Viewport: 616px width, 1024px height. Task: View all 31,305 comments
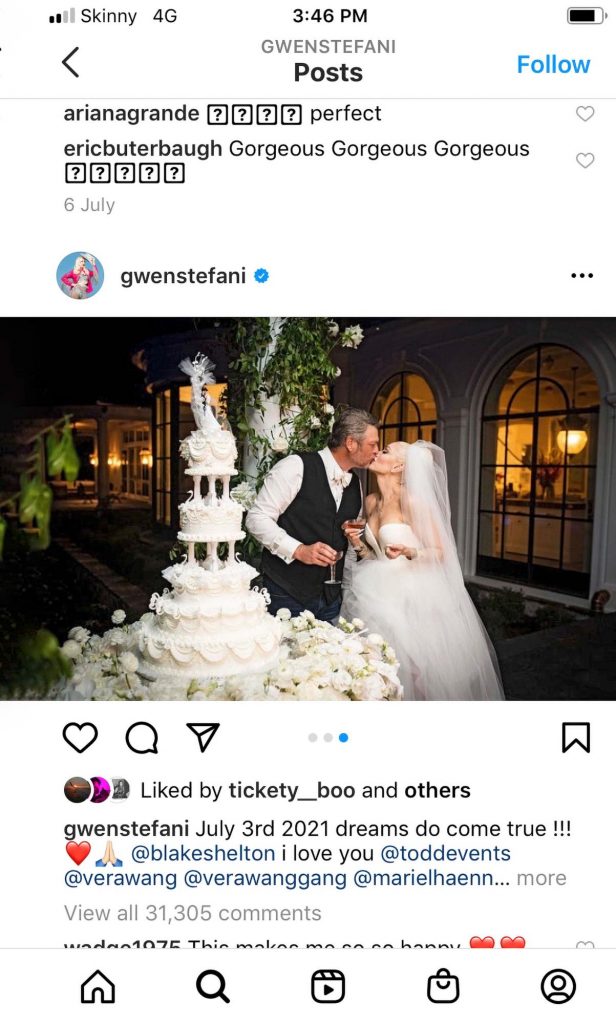(193, 913)
